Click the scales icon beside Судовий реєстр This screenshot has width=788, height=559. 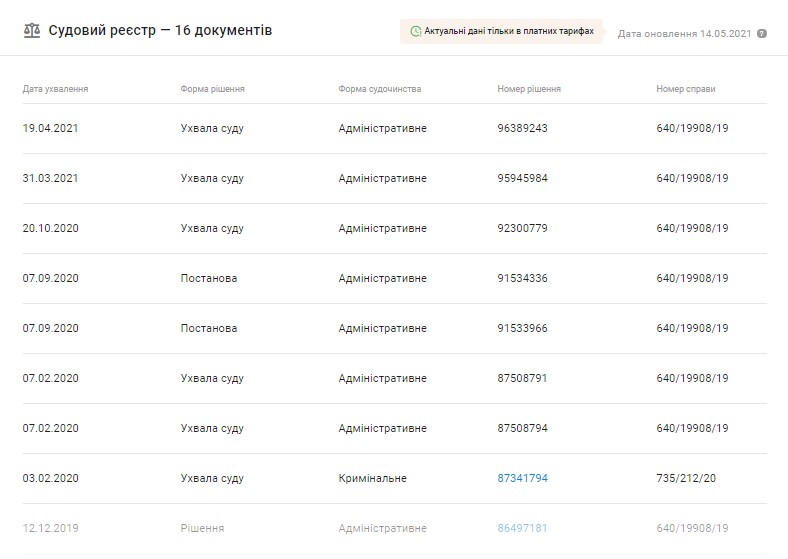(x=31, y=31)
